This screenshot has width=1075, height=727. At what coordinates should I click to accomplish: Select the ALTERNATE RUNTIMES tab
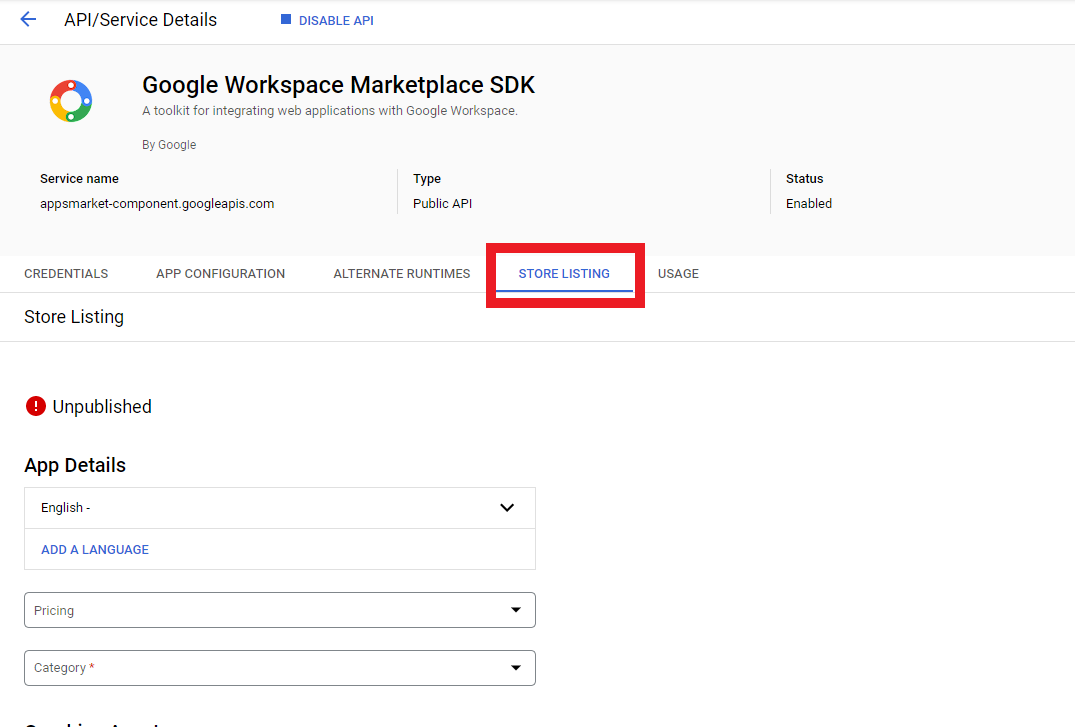pos(402,274)
